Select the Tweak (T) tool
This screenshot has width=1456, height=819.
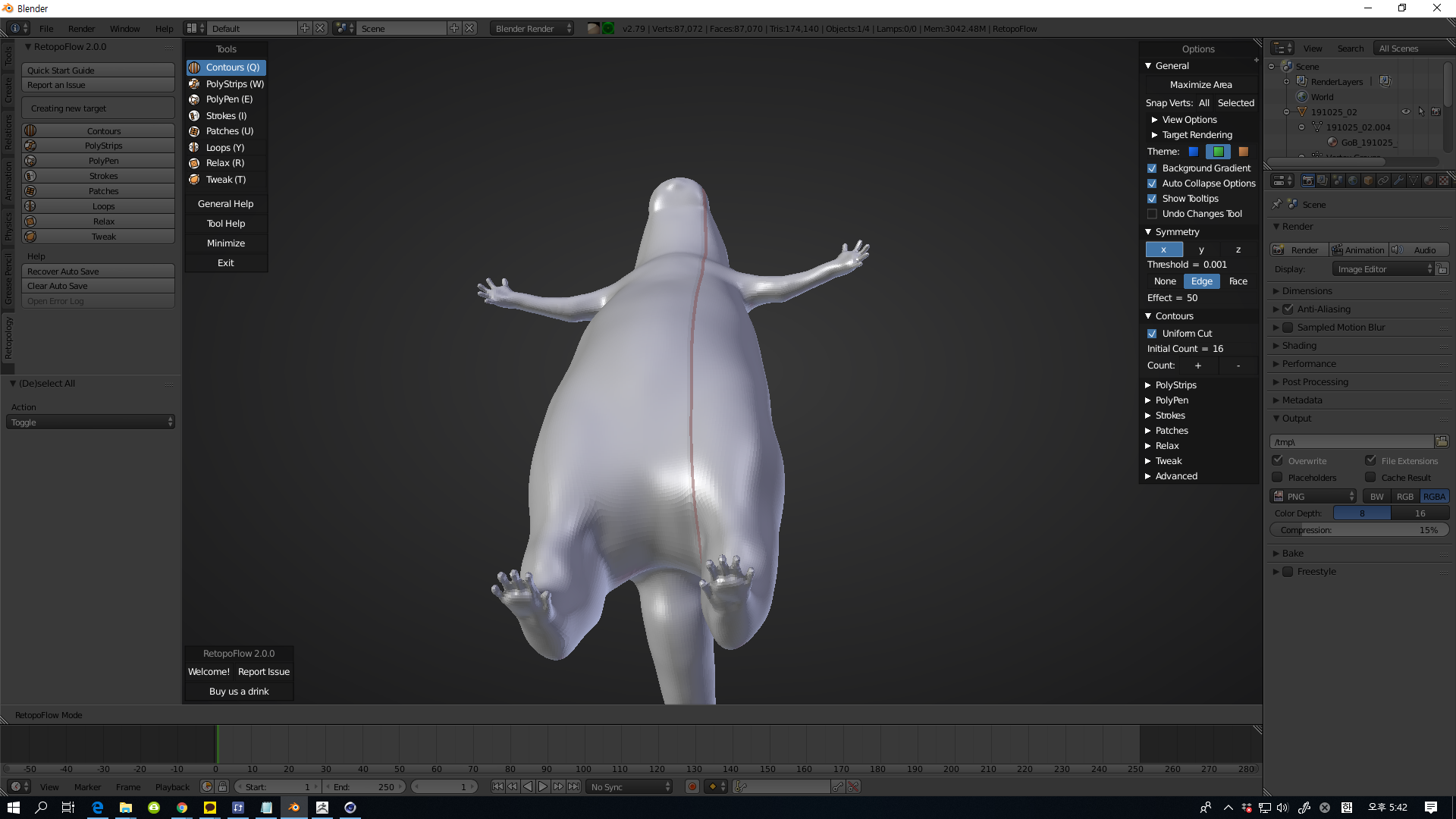[x=226, y=180]
